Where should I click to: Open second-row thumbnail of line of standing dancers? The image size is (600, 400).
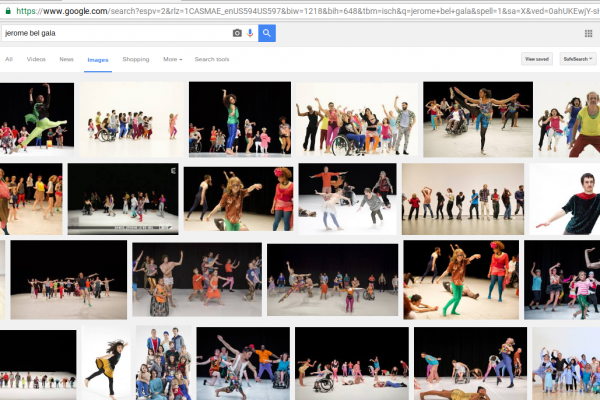pyautogui.click(x=463, y=192)
